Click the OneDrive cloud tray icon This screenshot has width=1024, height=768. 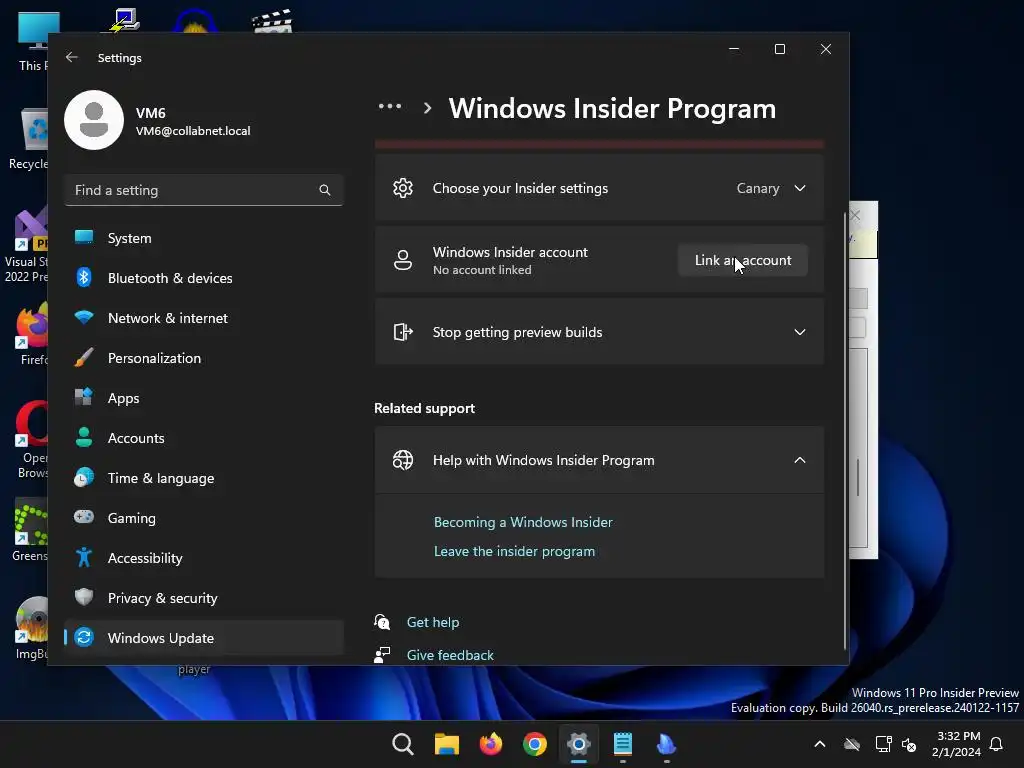(x=852, y=744)
